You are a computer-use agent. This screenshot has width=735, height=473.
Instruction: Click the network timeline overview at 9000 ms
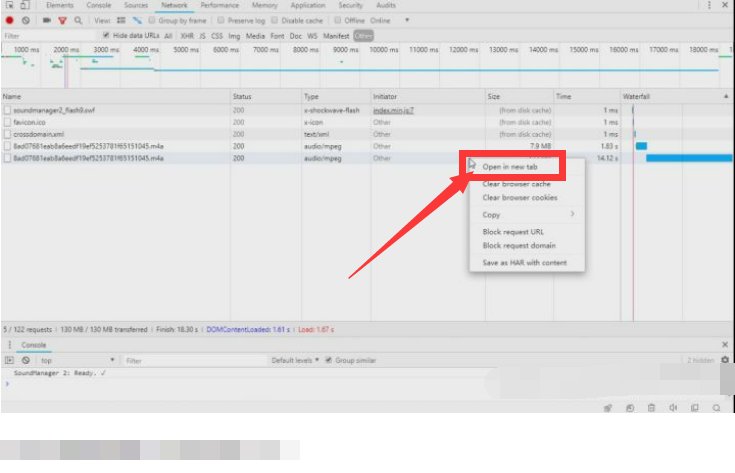[x=346, y=60]
